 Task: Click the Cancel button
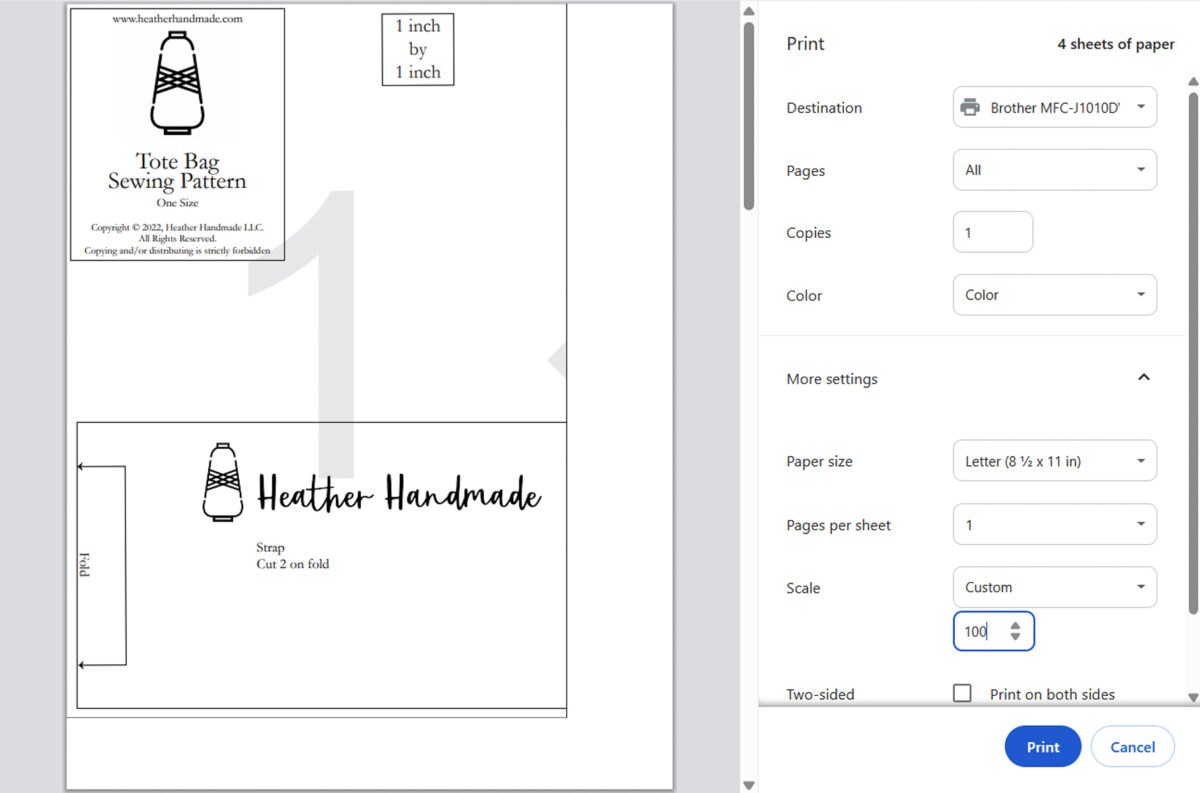[x=1133, y=746]
